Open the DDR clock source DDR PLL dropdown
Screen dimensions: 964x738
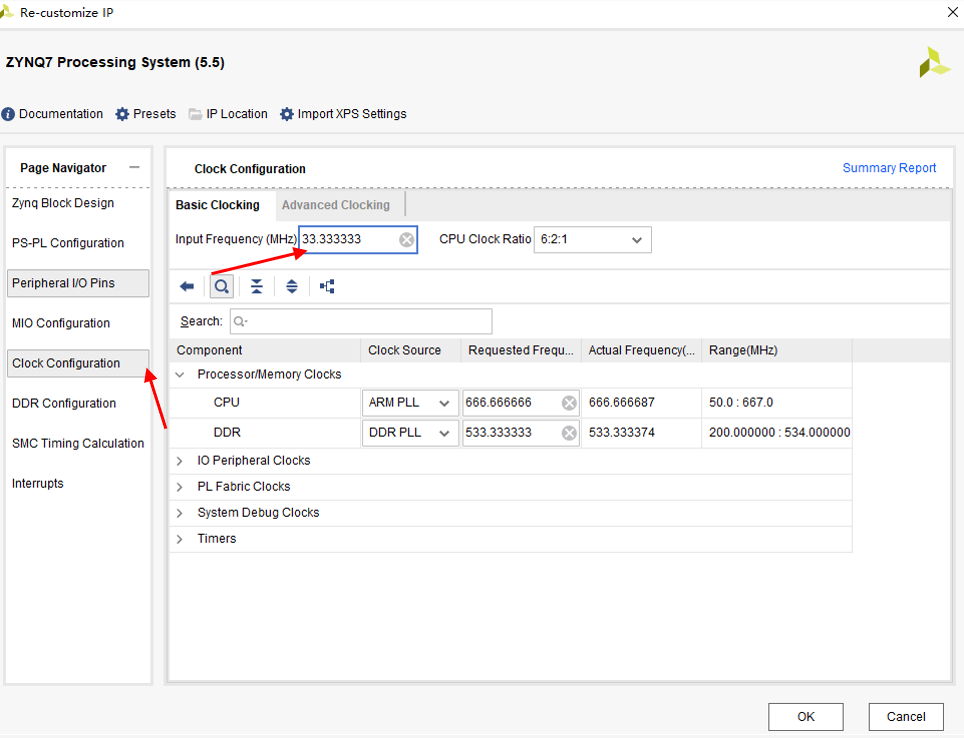(409, 433)
